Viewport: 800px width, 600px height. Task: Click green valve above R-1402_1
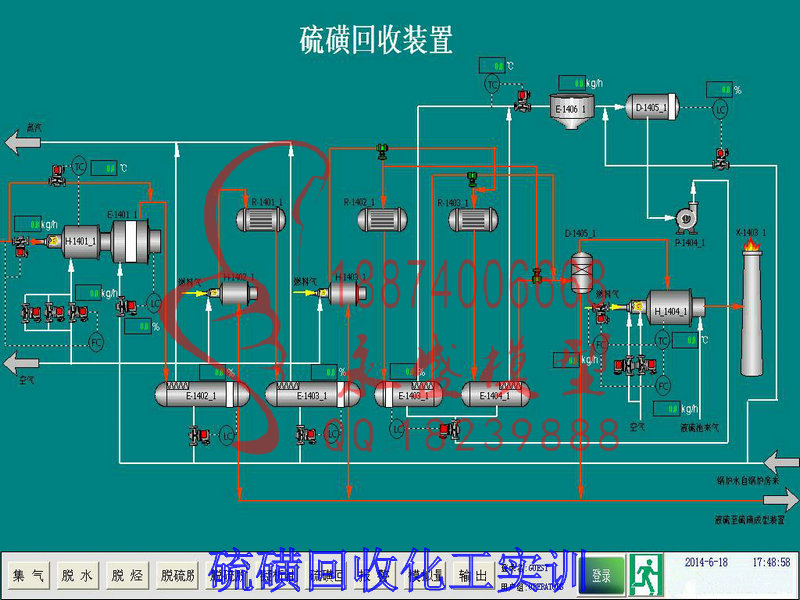click(x=382, y=152)
